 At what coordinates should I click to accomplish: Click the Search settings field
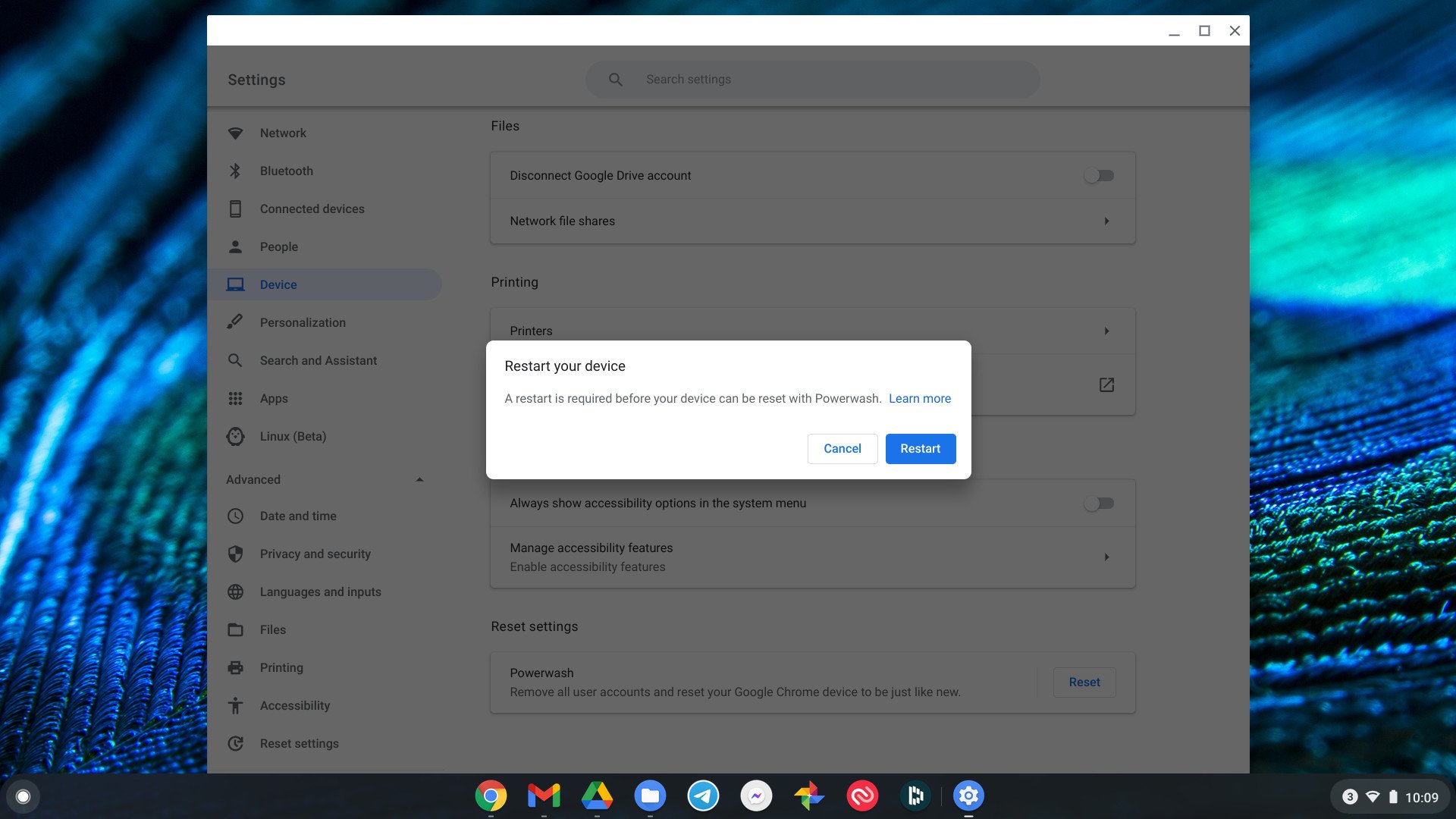[812, 79]
